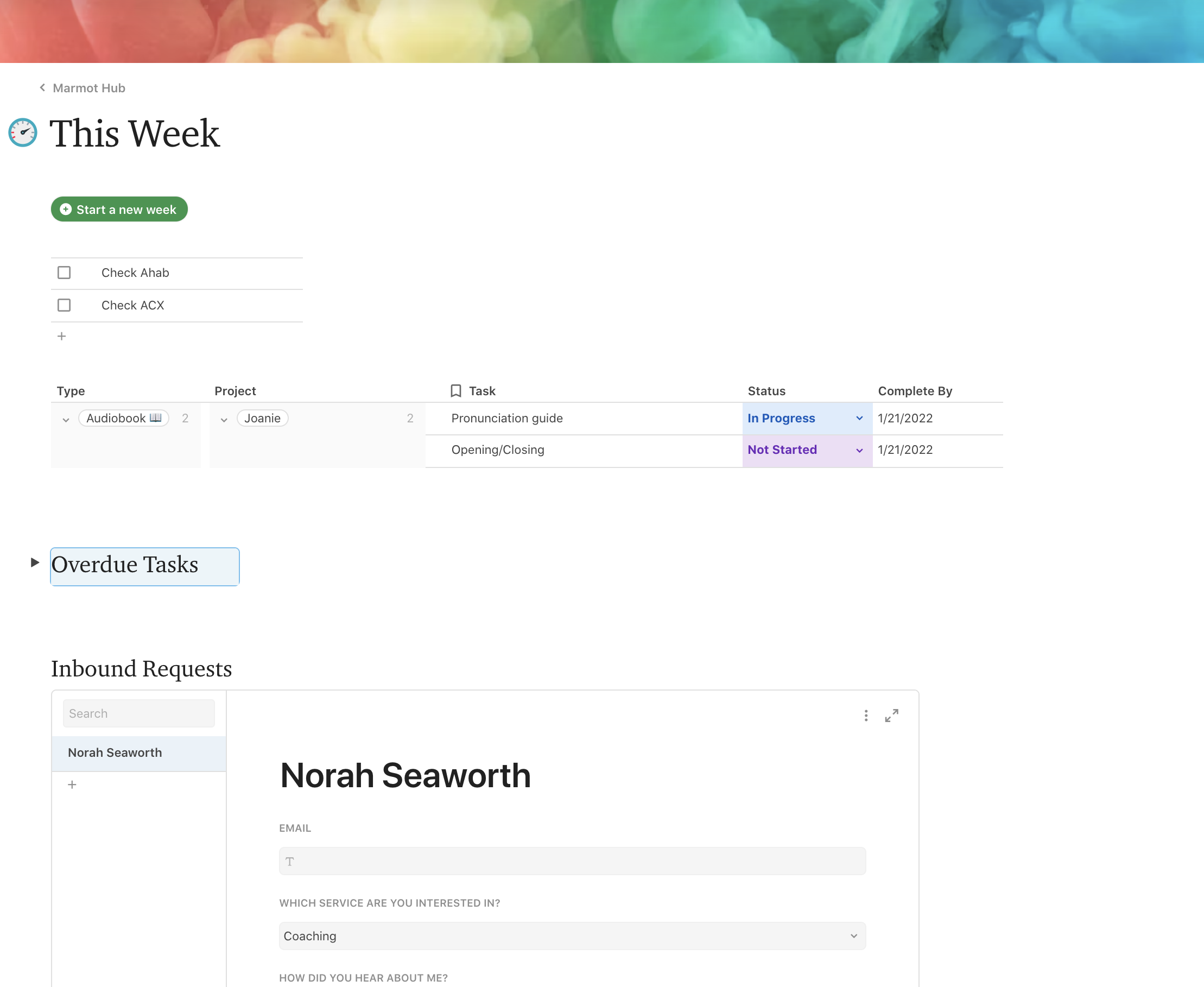Click the plus icon under Norah Seaworth
Image resolution: width=1204 pixels, height=987 pixels.
[72, 784]
